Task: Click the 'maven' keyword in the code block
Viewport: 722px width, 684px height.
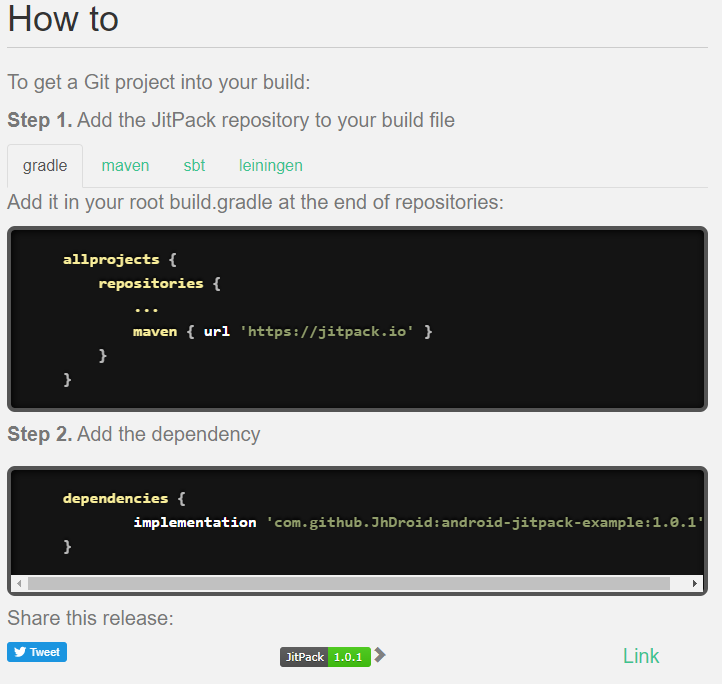Action: point(155,332)
